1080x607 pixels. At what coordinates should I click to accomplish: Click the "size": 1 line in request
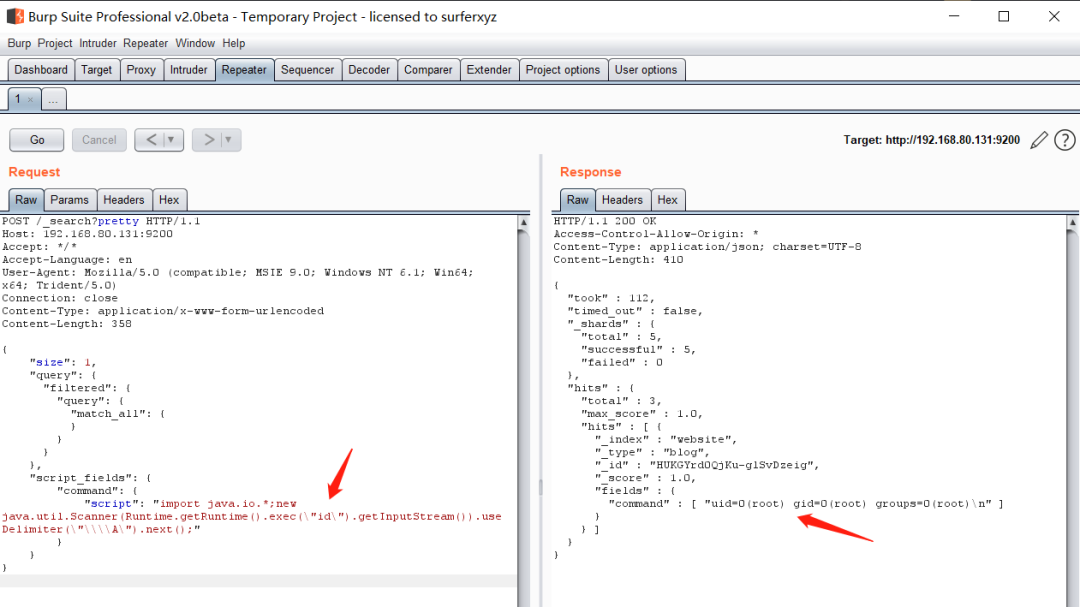(63, 362)
